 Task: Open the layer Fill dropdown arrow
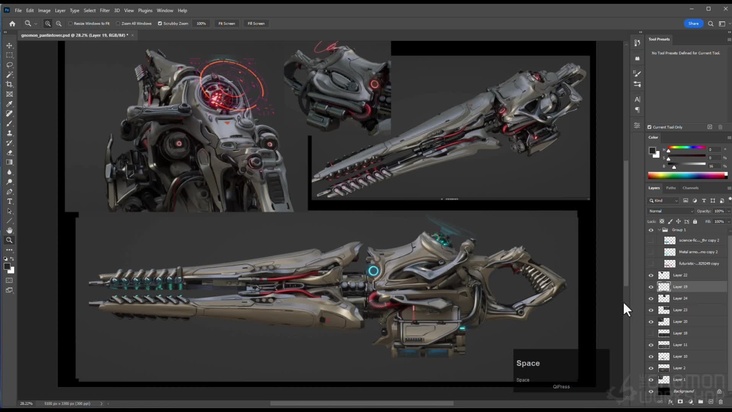(x=728, y=222)
